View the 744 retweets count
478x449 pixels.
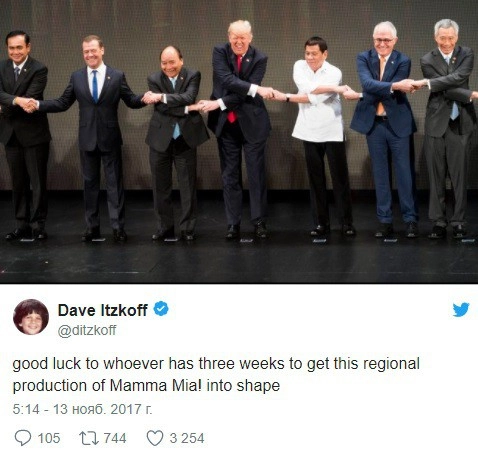click(115, 438)
